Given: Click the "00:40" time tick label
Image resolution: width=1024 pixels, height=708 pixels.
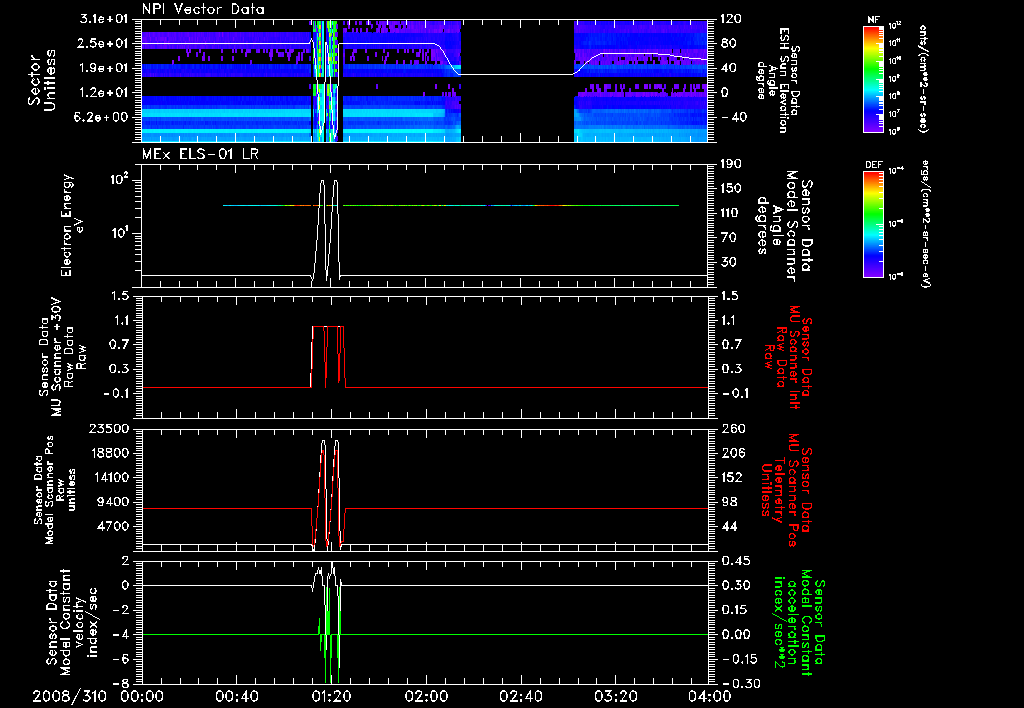Looking at the screenshot, I should [x=236, y=696].
